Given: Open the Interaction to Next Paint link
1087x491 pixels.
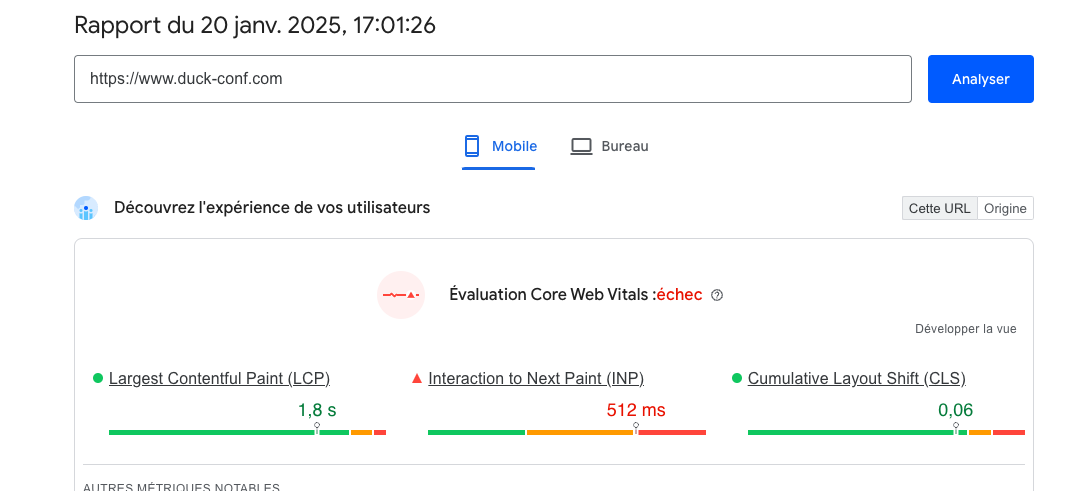Looking at the screenshot, I should coord(536,378).
